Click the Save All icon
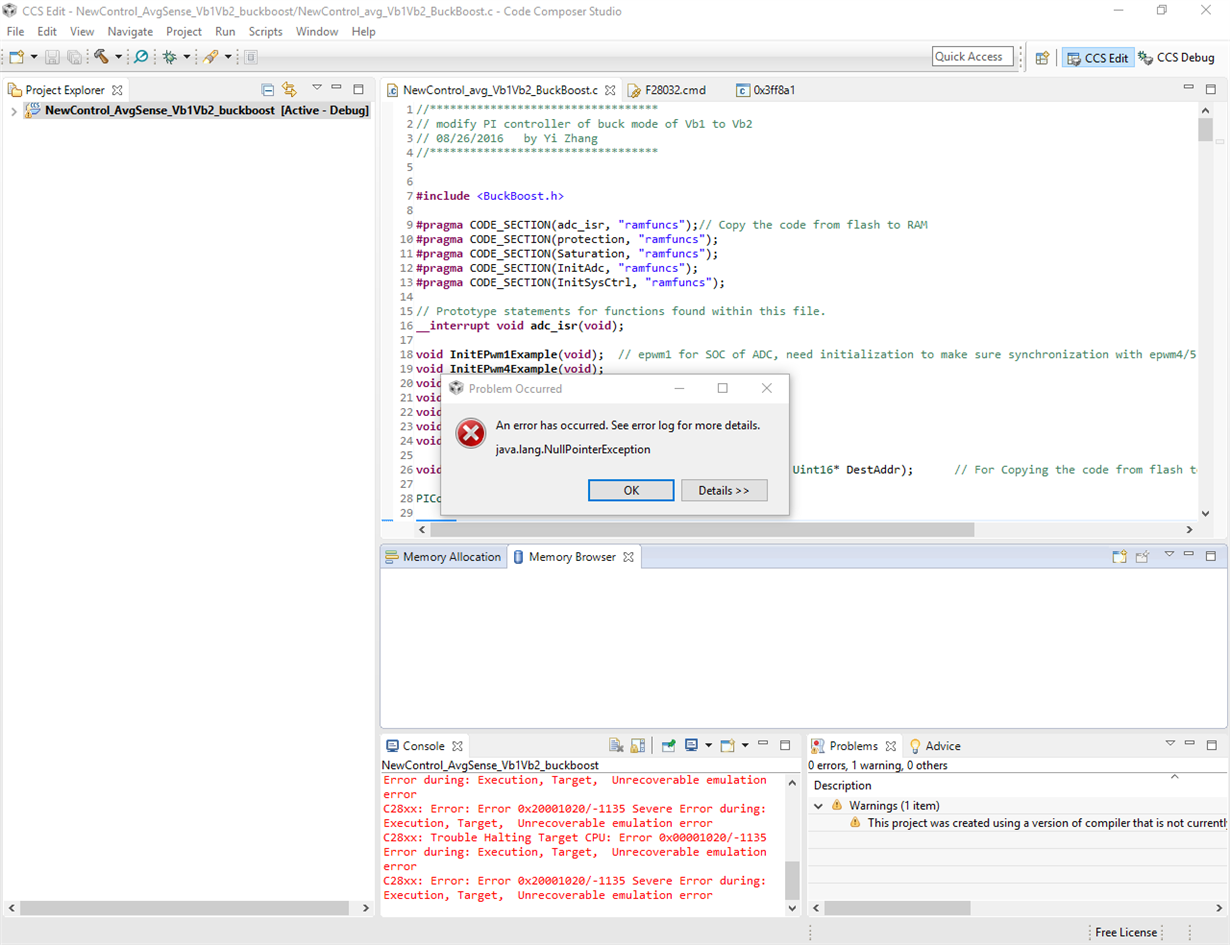 (74, 57)
